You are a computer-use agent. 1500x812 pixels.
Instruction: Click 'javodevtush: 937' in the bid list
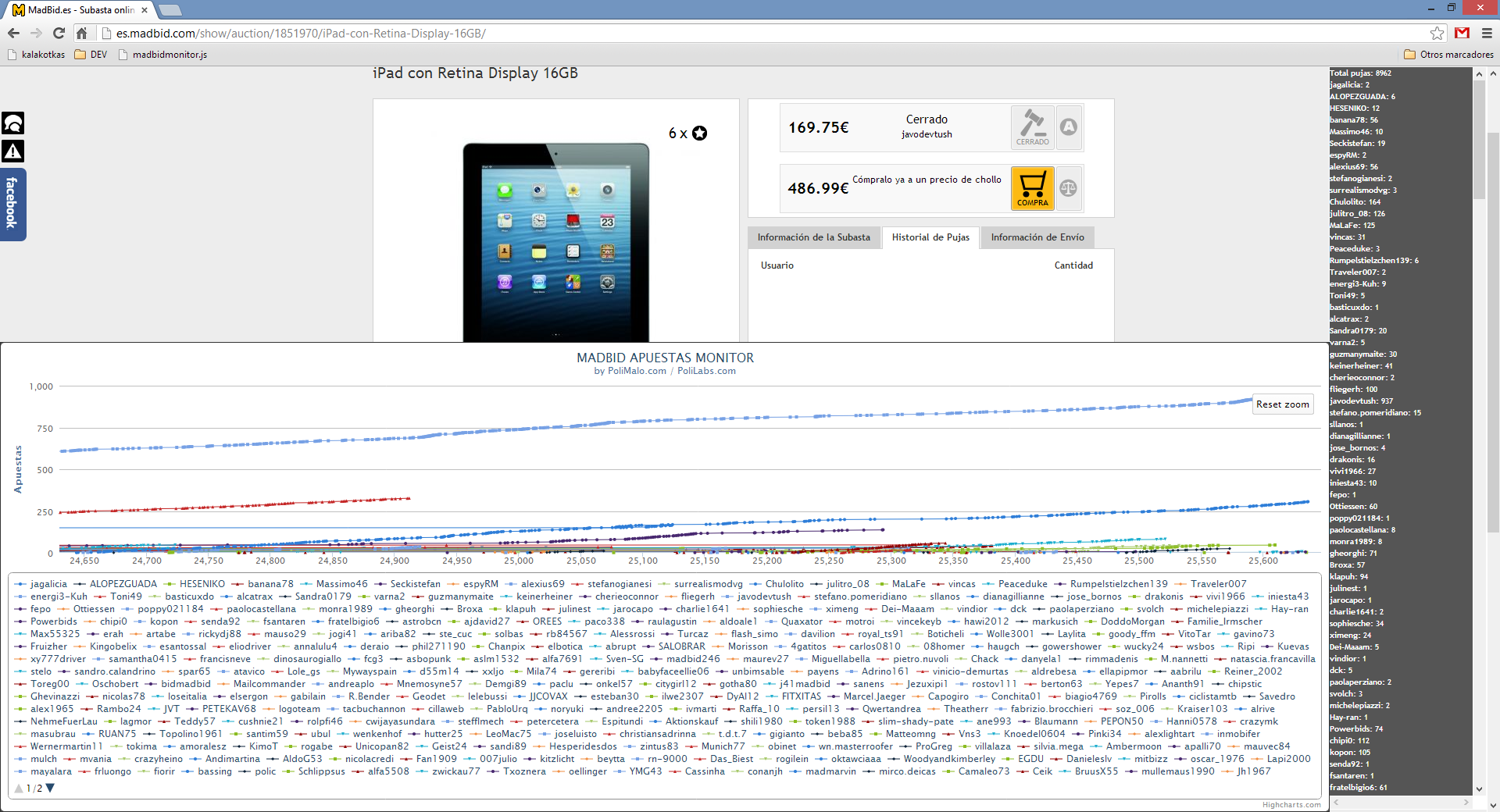pyautogui.click(x=1361, y=401)
